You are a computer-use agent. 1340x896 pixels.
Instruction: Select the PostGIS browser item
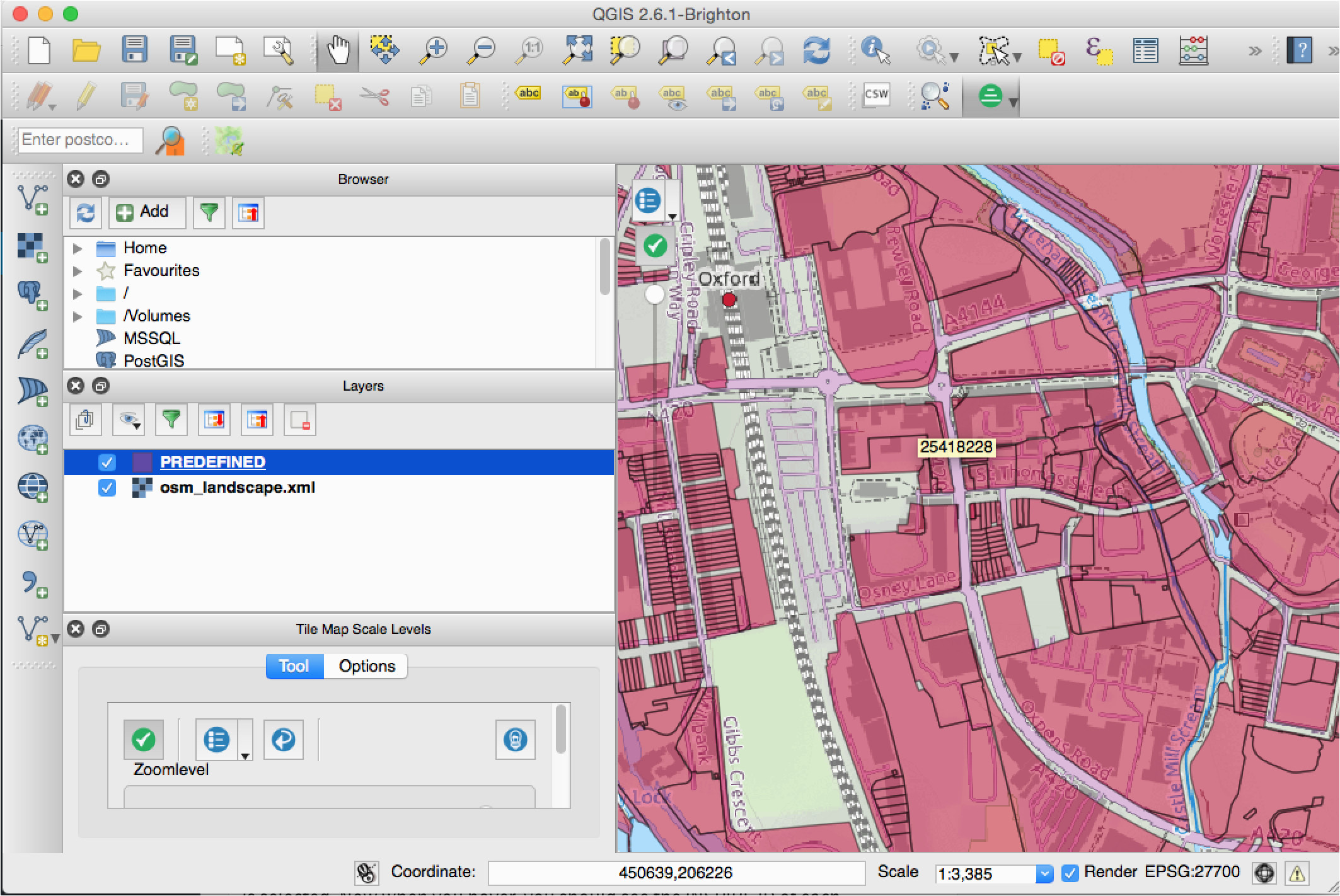154,361
